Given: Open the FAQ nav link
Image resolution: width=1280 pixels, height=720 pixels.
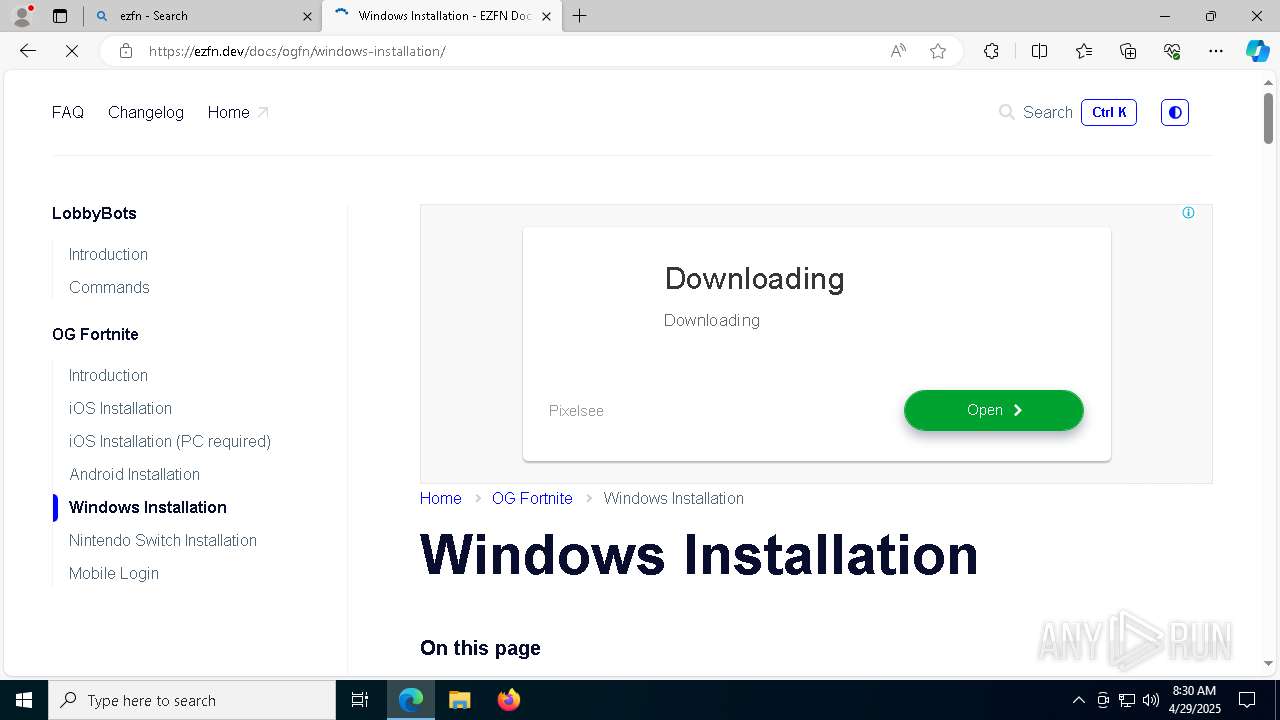Looking at the screenshot, I should click(x=68, y=112).
